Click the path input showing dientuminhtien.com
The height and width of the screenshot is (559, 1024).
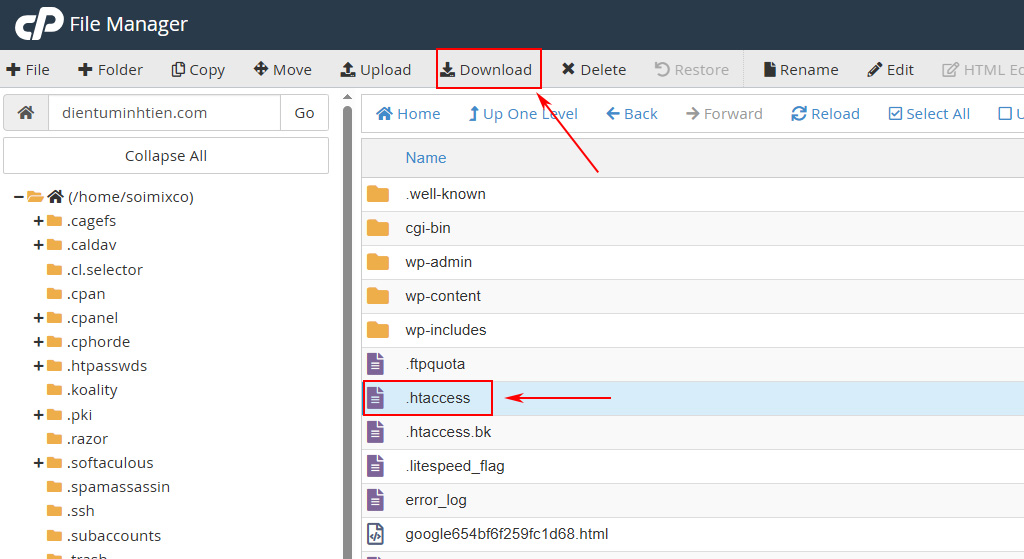click(x=165, y=113)
